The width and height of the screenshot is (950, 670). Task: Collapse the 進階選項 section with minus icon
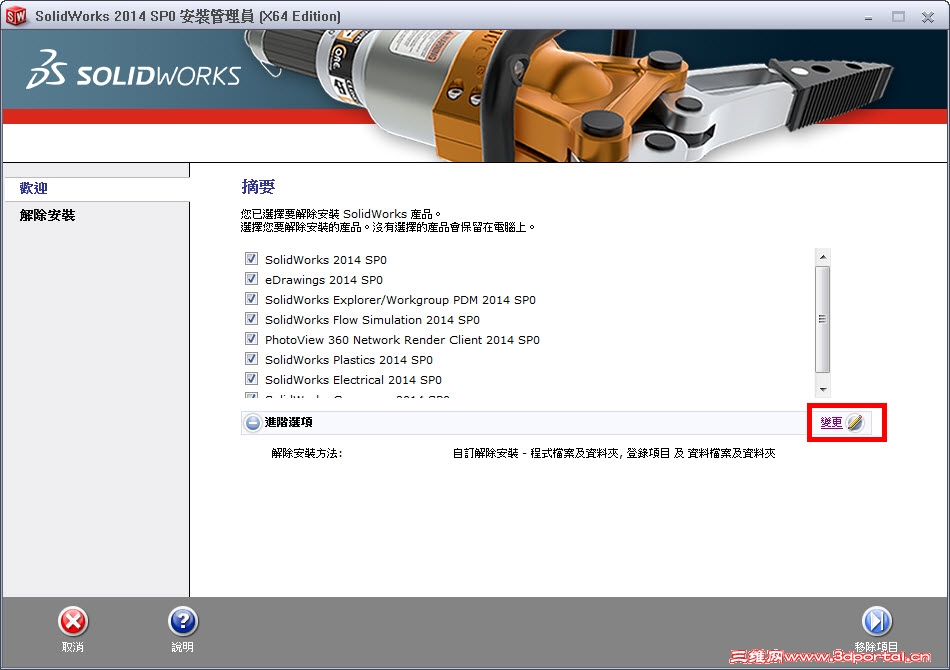click(253, 422)
